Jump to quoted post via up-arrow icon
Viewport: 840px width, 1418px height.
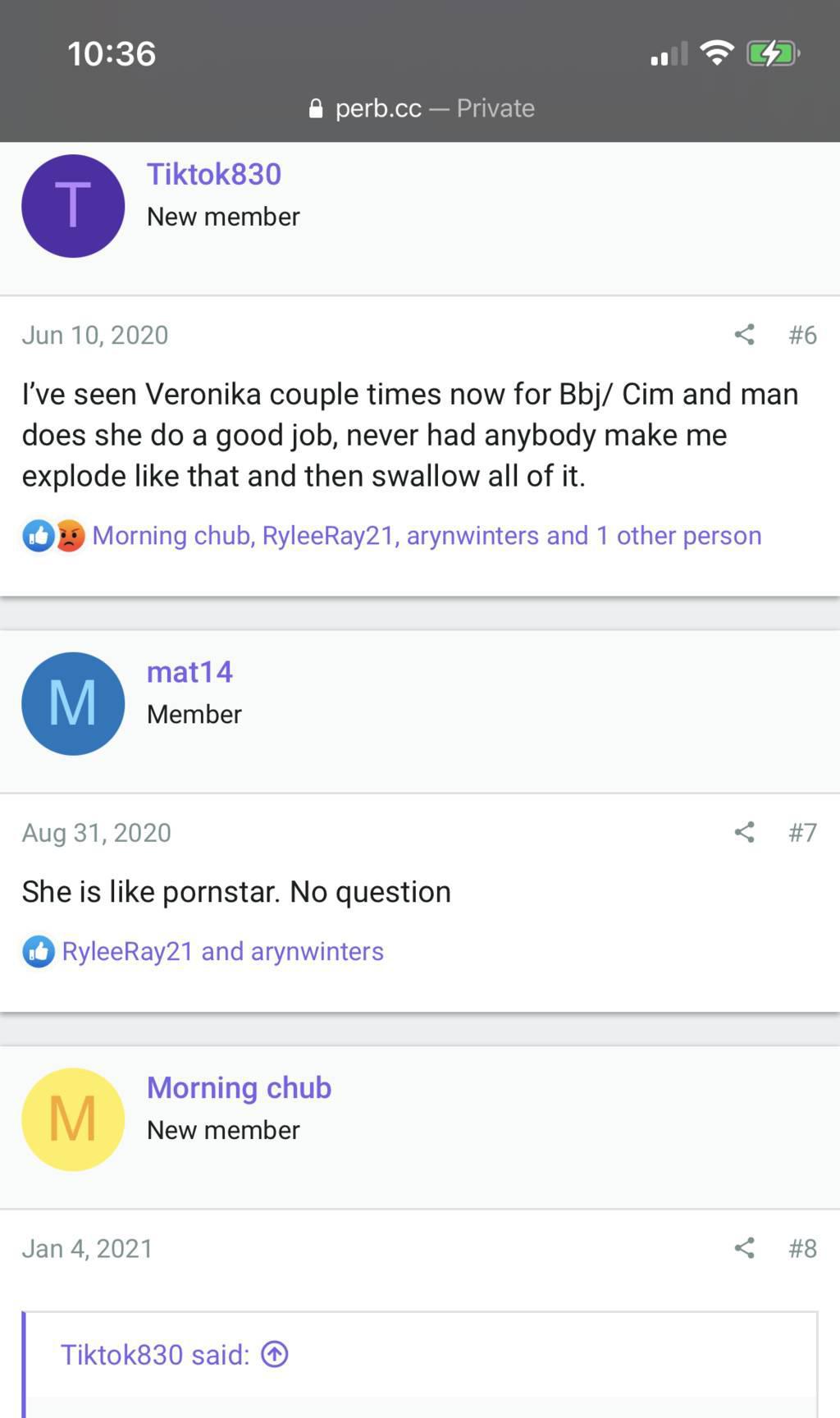(x=275, y=1354)
